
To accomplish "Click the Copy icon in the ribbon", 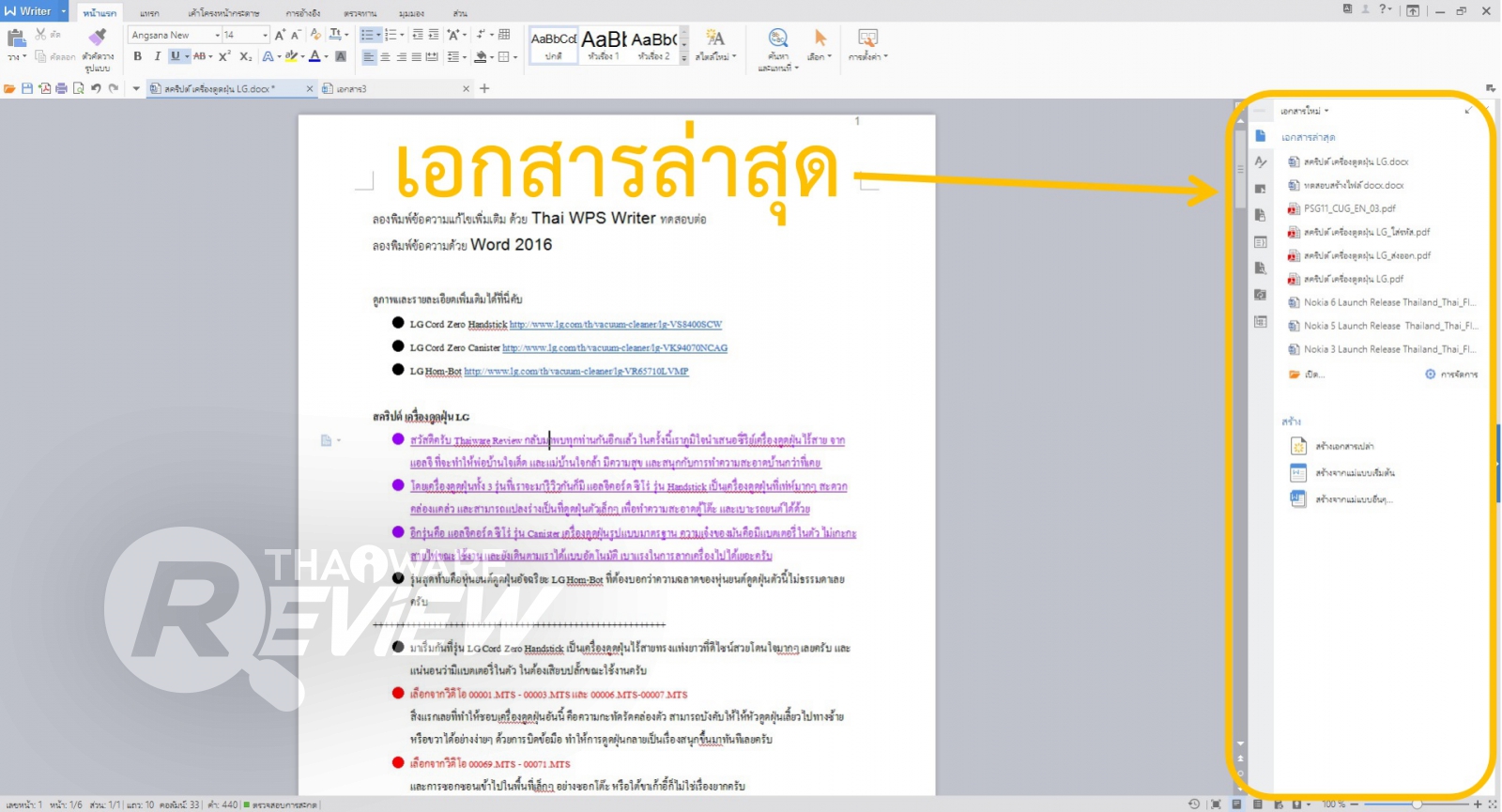I will point(40,56).
